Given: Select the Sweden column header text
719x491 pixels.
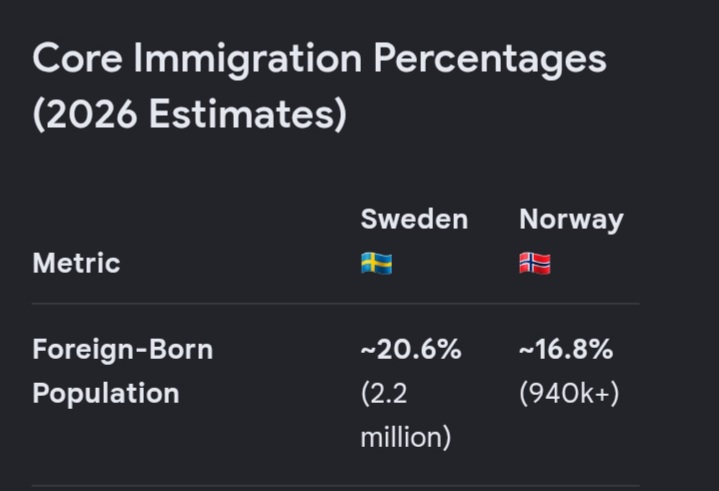Looking at the screenshot, I should [414, 219].
